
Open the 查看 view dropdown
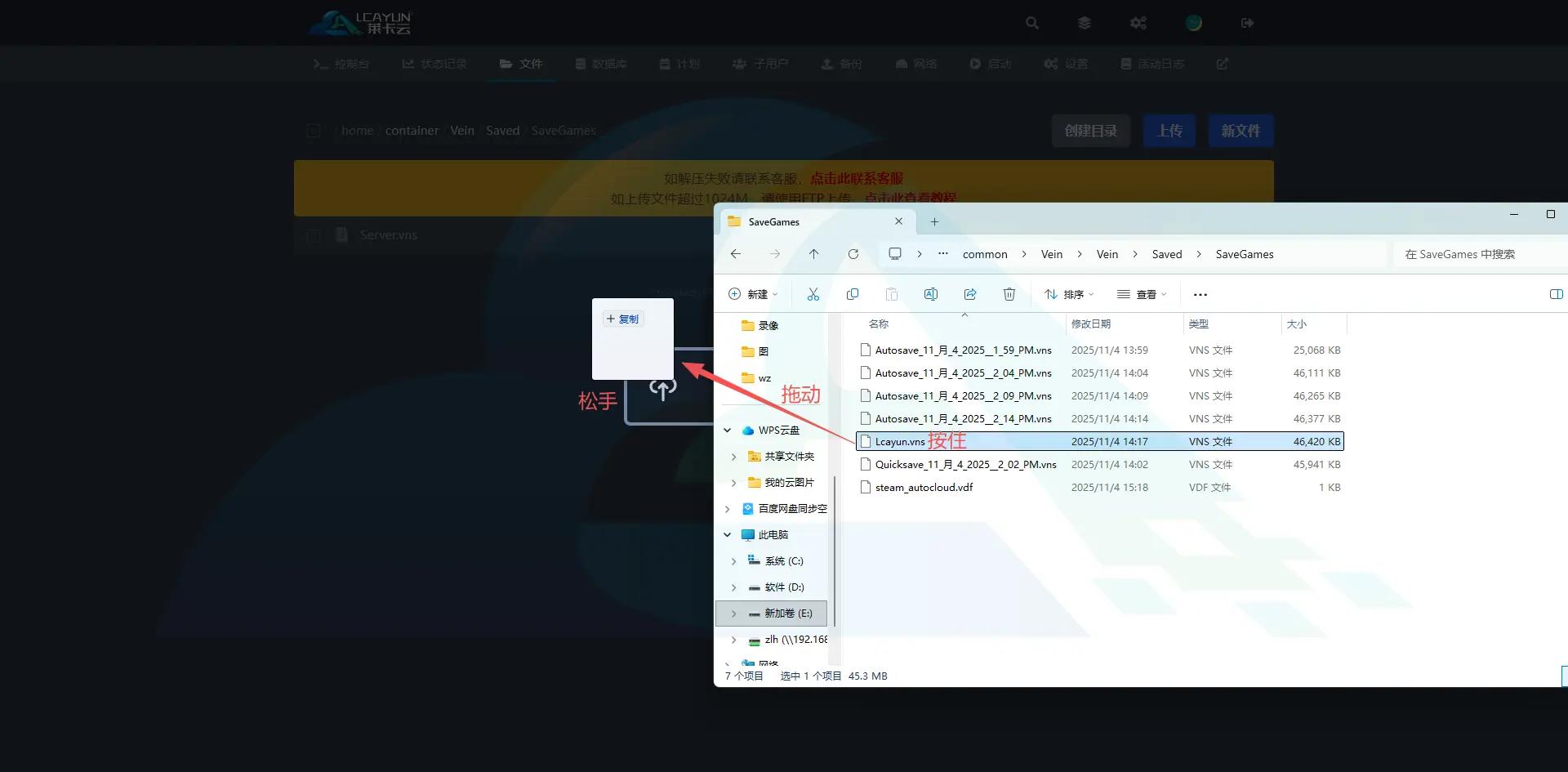pyautogui.click(x=1142, y=294)
